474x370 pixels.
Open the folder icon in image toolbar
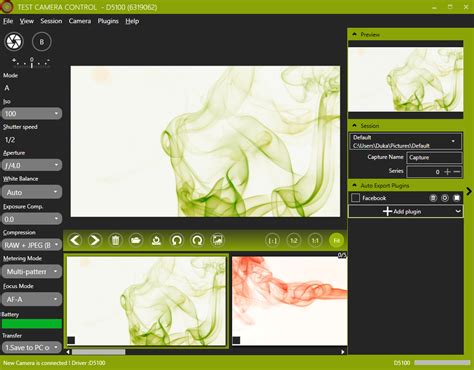point(136,240)
